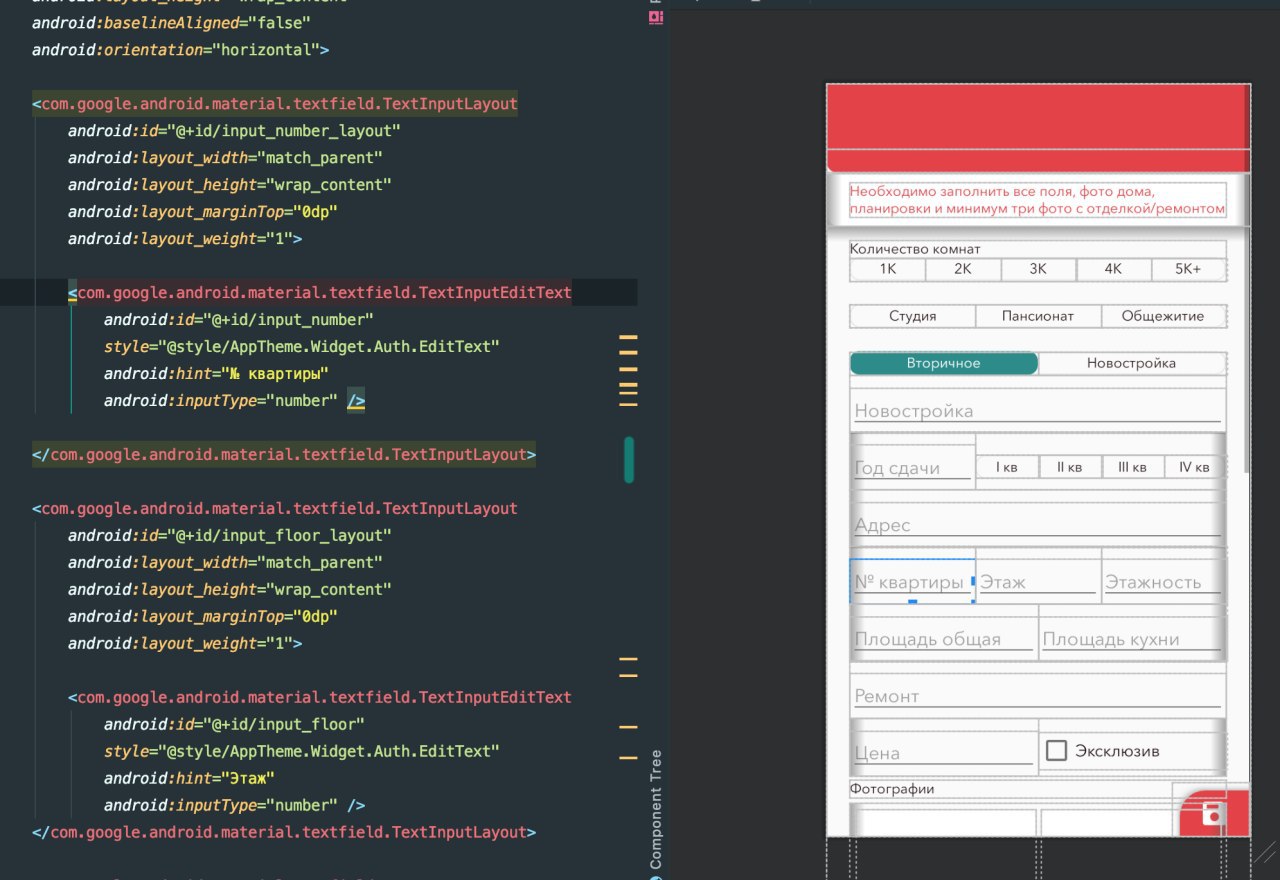Click the Фотографии label

click(892, 789)
